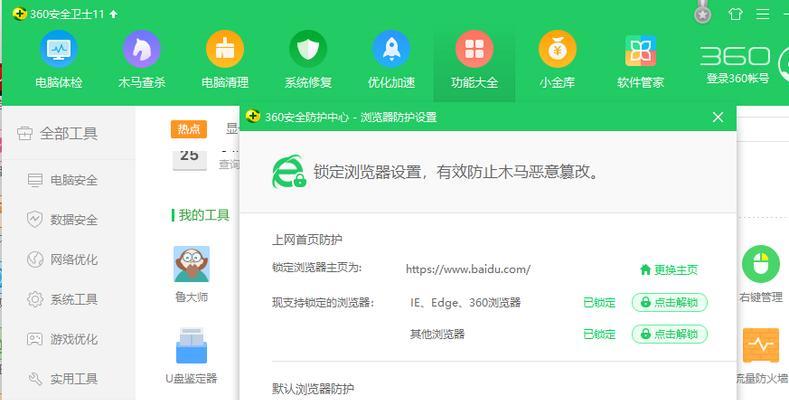The height and width of the screenshot is (400, 789).
Task: Select 游戏优化 sidebar category
Action: pos(62,339)
